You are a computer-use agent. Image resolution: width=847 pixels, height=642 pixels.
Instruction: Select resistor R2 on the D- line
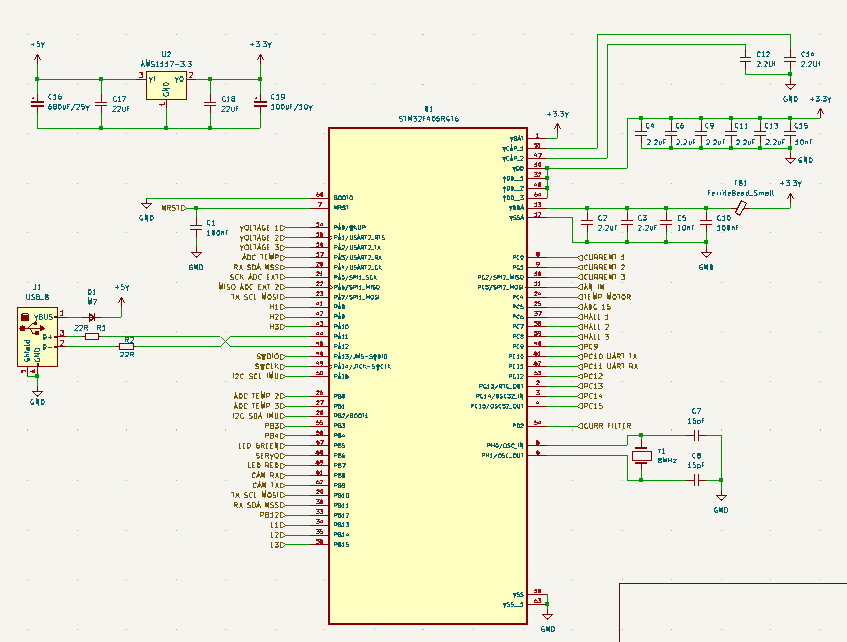point(126,346)
